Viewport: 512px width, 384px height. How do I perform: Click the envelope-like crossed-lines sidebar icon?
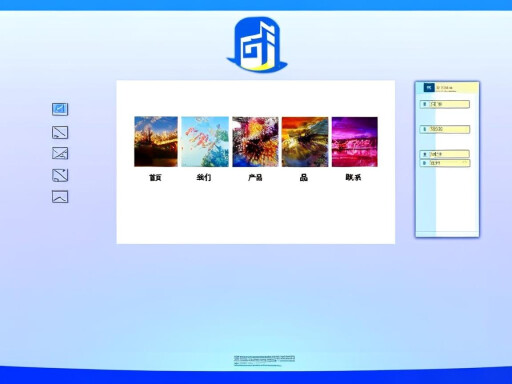point(60,153)
